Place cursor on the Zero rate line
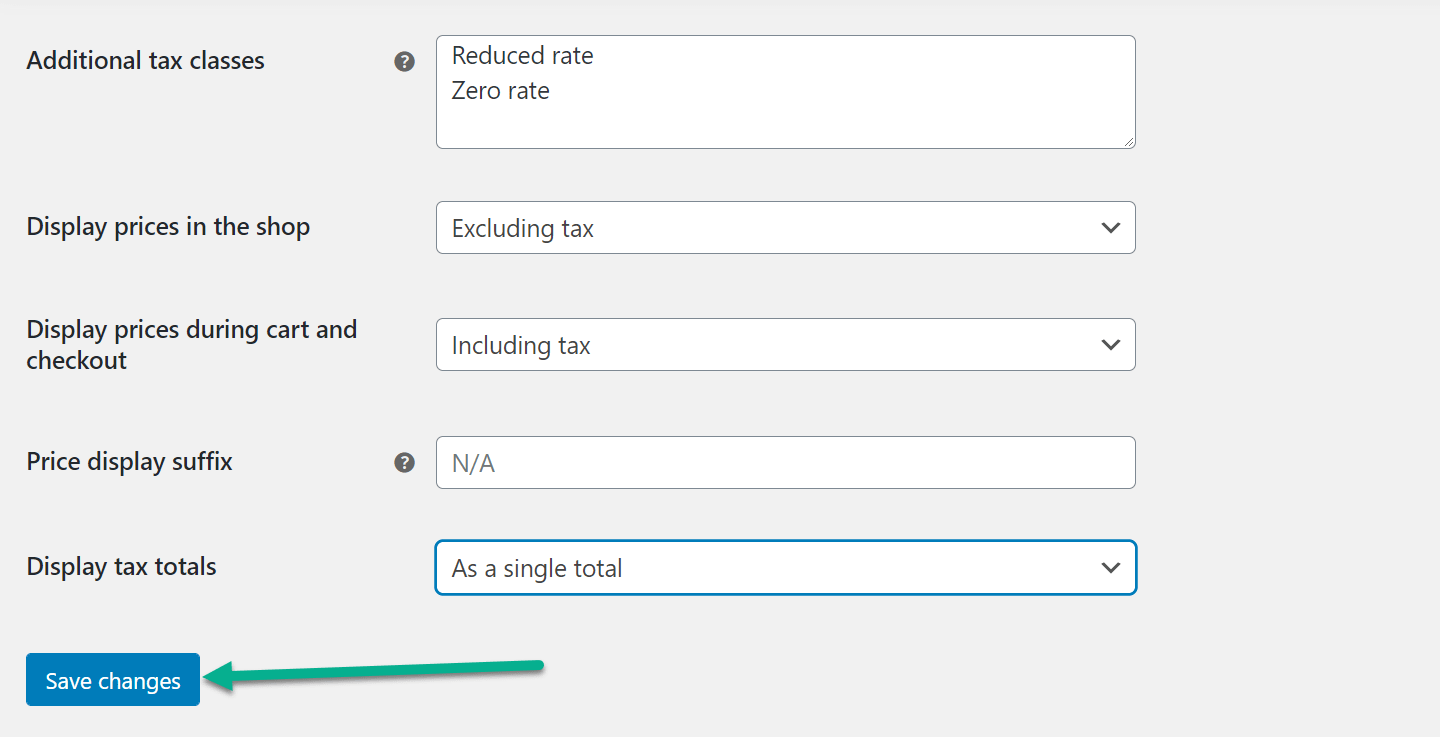This screenshot has height=737, width=1440. pyautogui.click(x=501, y=91)
